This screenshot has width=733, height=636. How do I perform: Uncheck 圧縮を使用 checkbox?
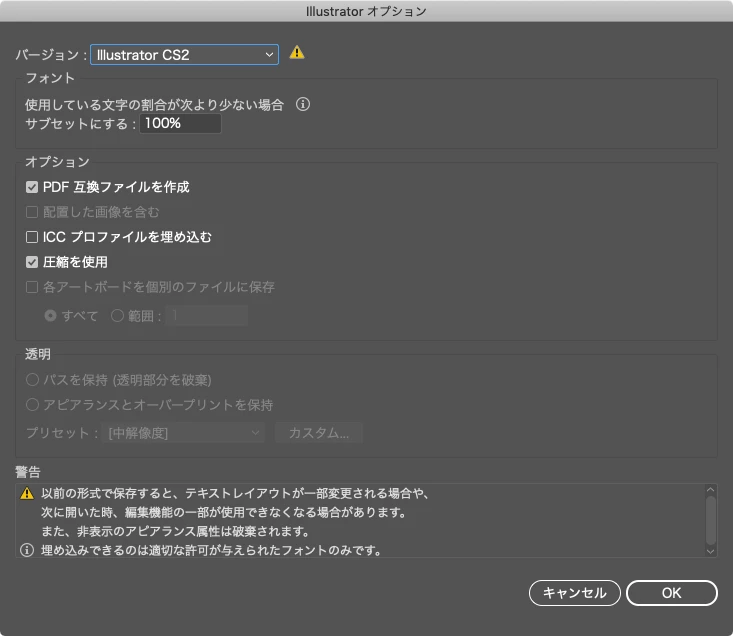click(x=32, y=262)
